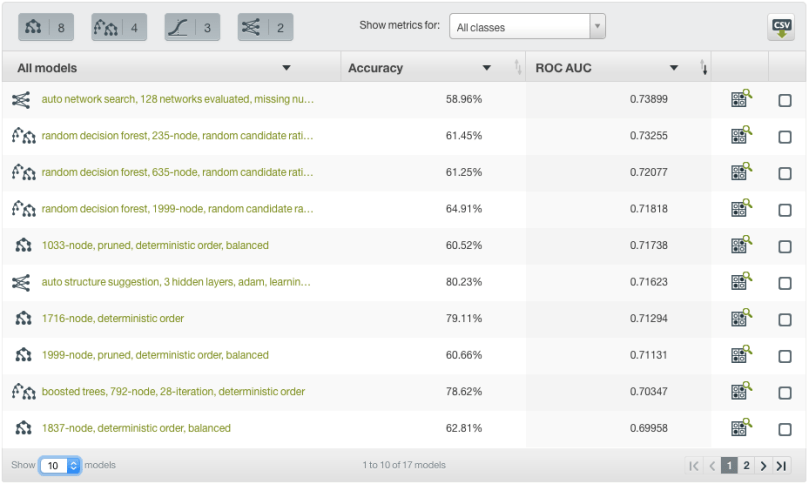Download results as CSV
Image resolution: width=809 pixels, height=484 pixels.
781,28
